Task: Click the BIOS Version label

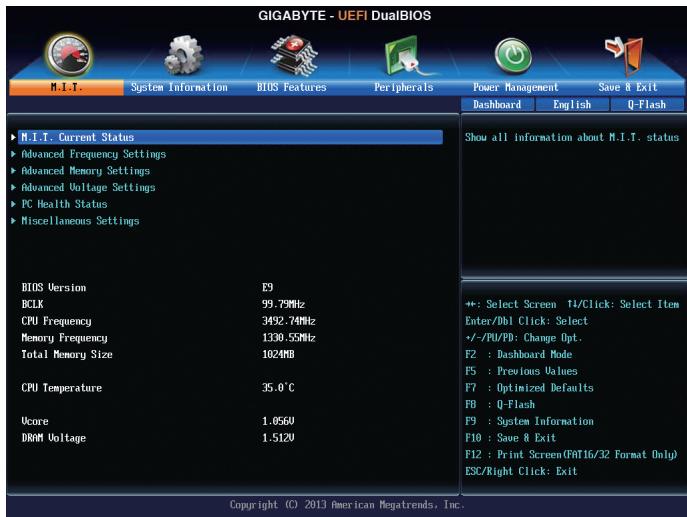Action: click(x=54, y=287)
